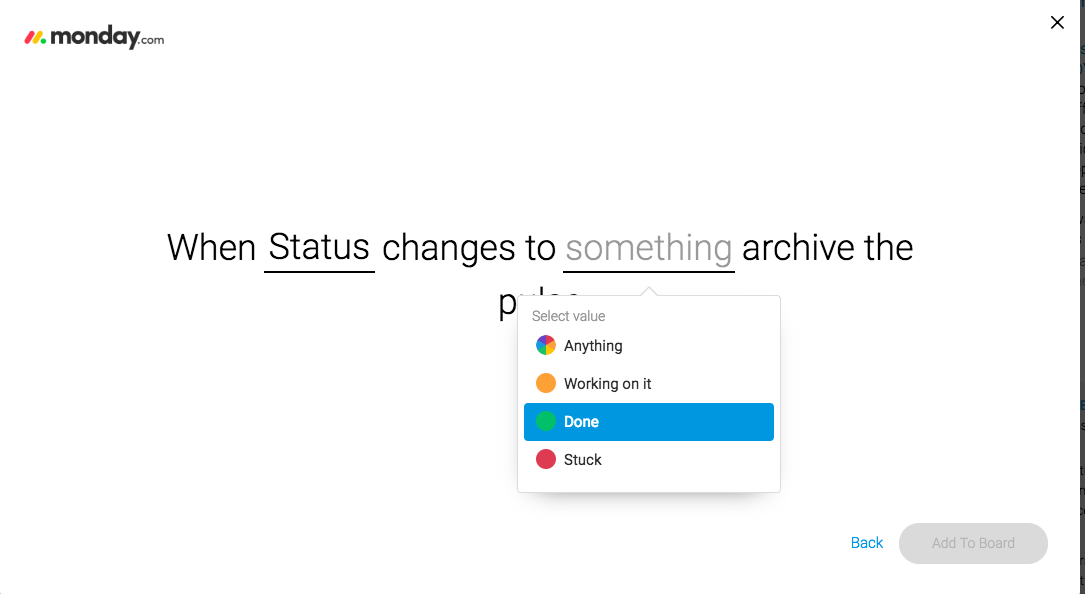Click the "archive the" sentence text
Screen dimensions: 1085x594
[x=828, y=248]
